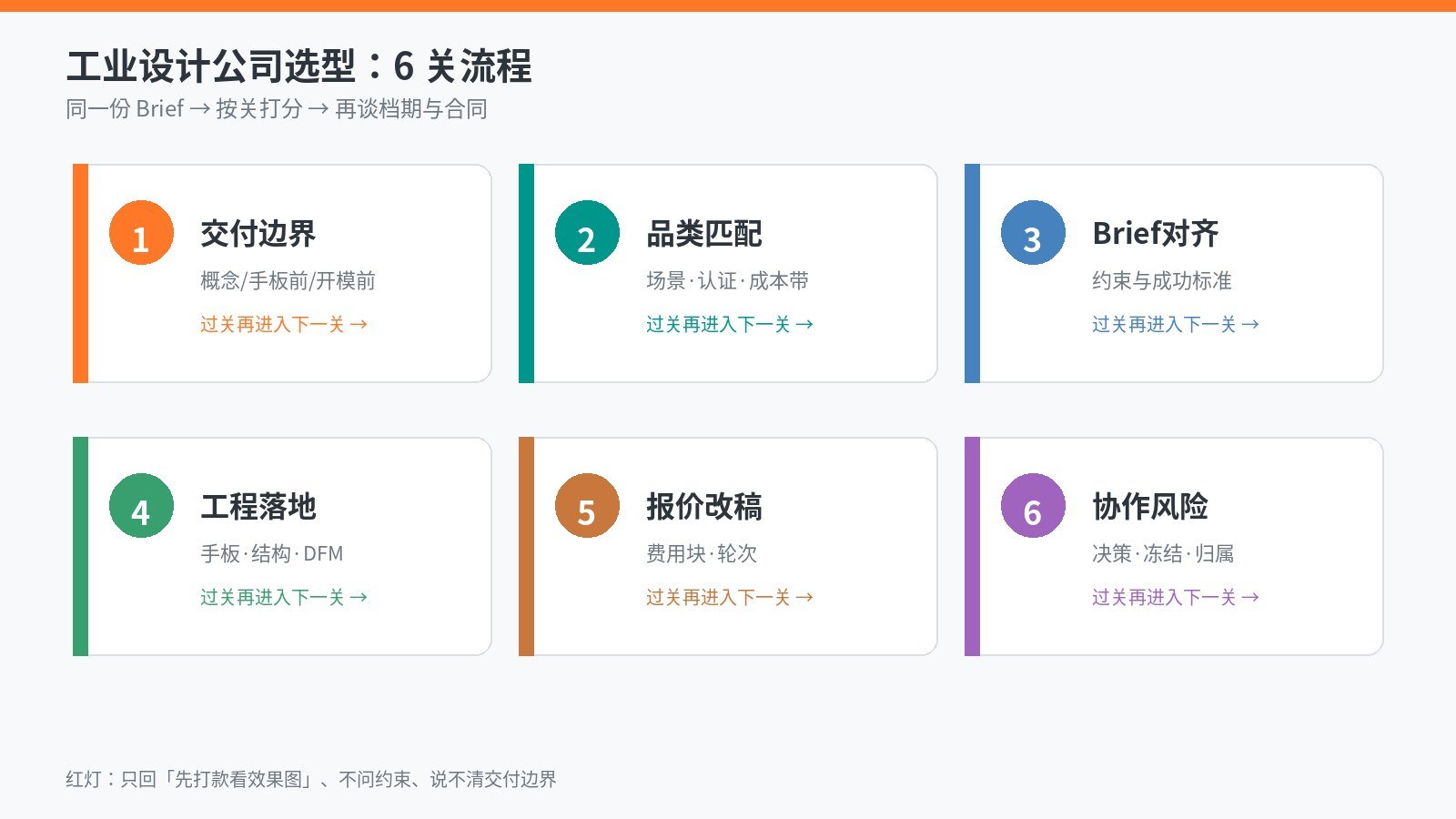Click the 场景·认证·成本带 description text

click(728, 281)
